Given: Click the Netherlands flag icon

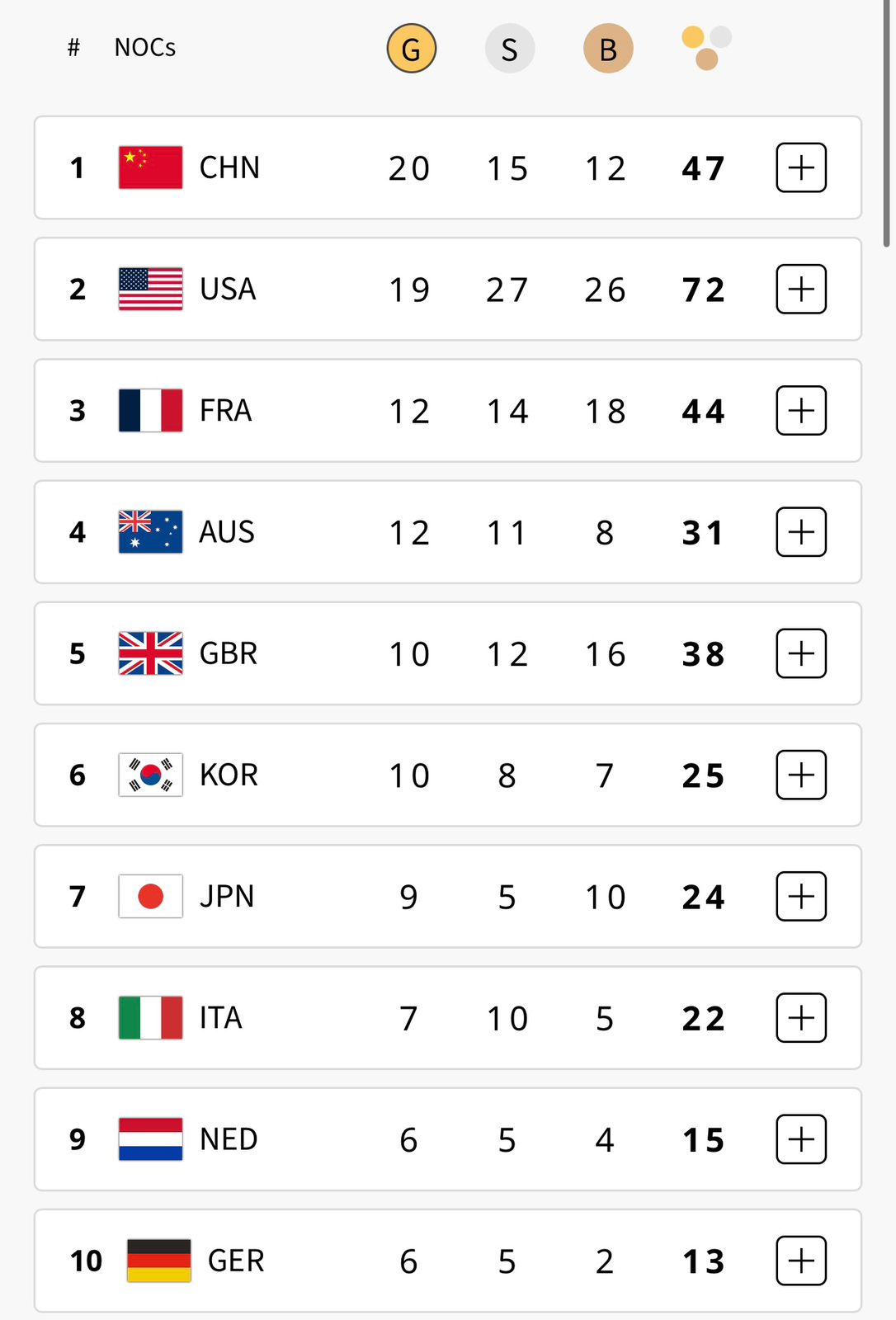Looking at the screenshot, I should click(150, 1139).
